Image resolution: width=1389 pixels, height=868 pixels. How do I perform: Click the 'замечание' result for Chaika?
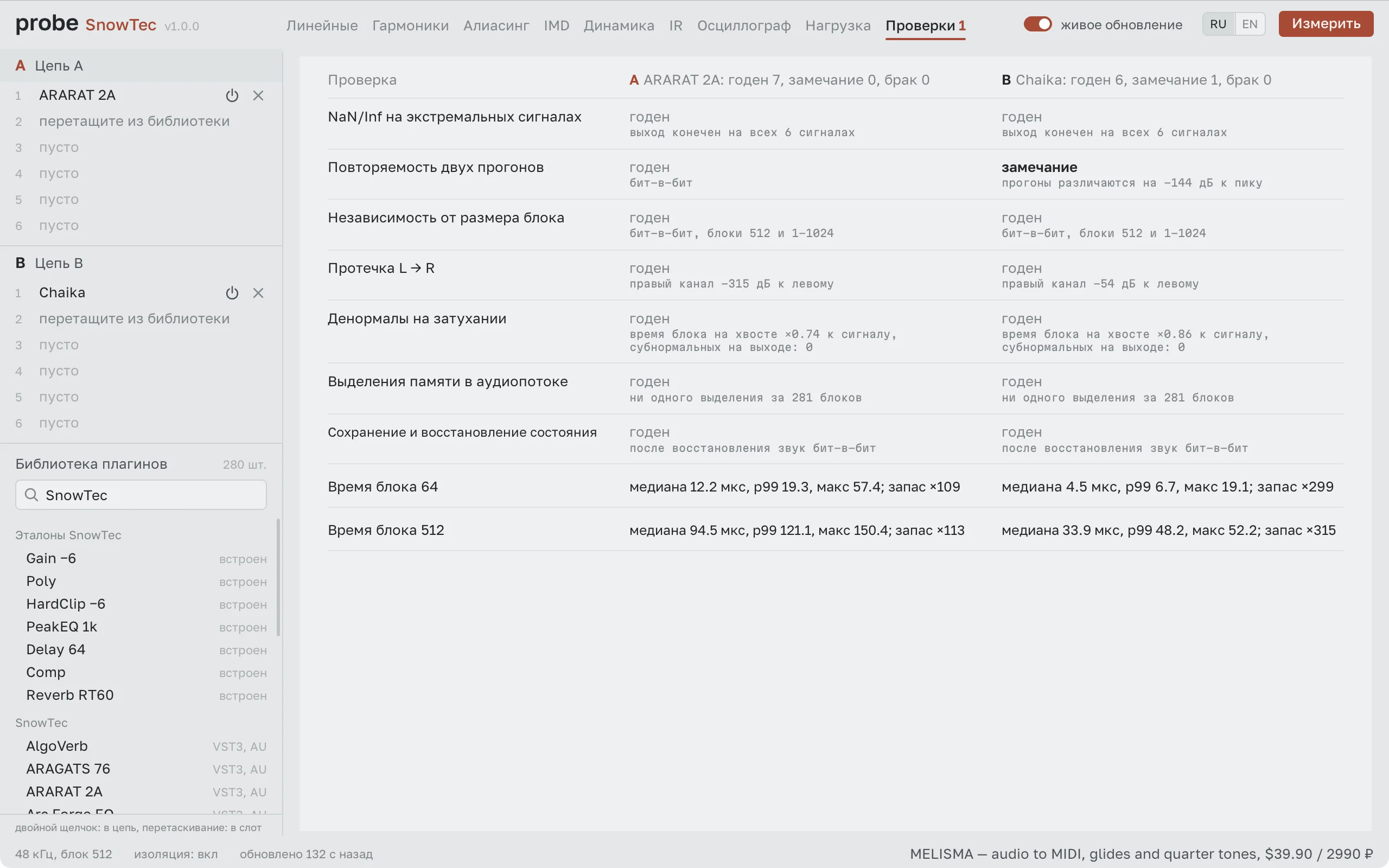1039,167
